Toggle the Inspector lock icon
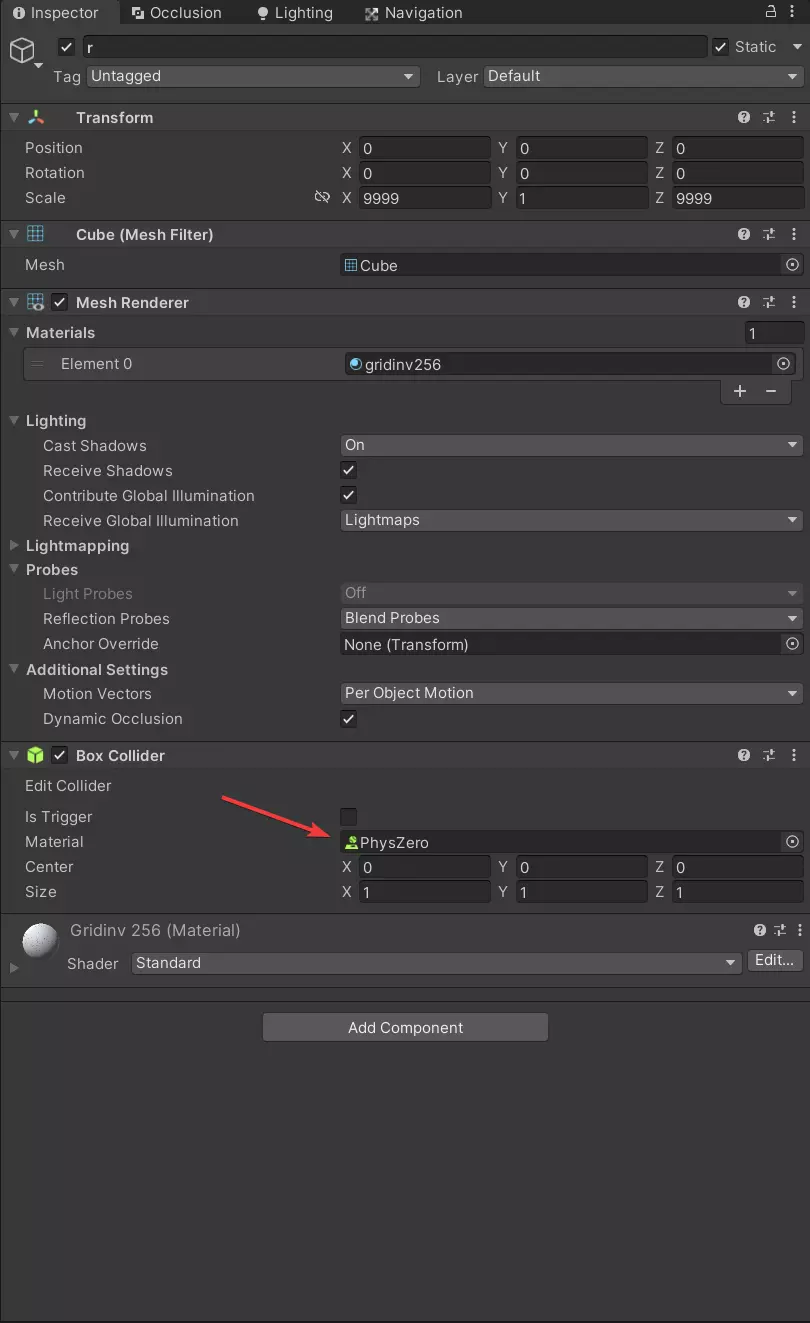 tap(771, 12)
